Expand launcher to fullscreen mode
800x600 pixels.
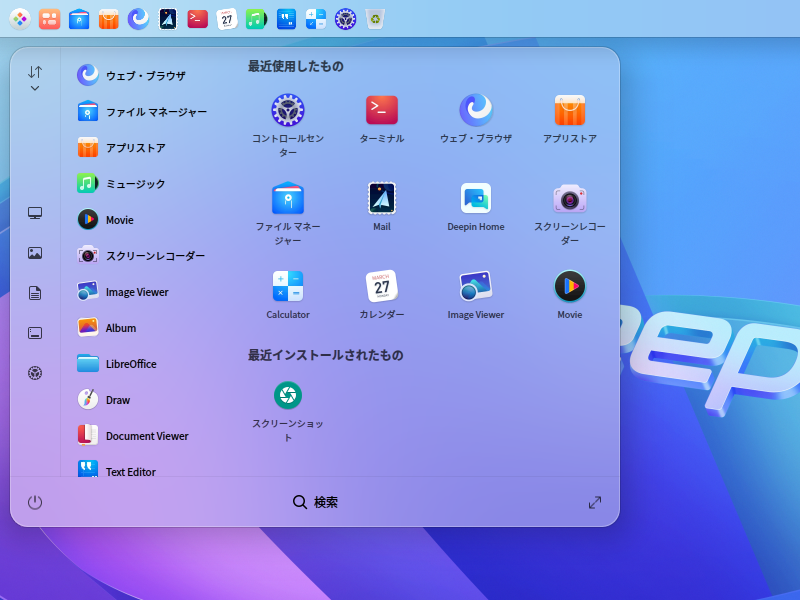[x=595, y=502]
